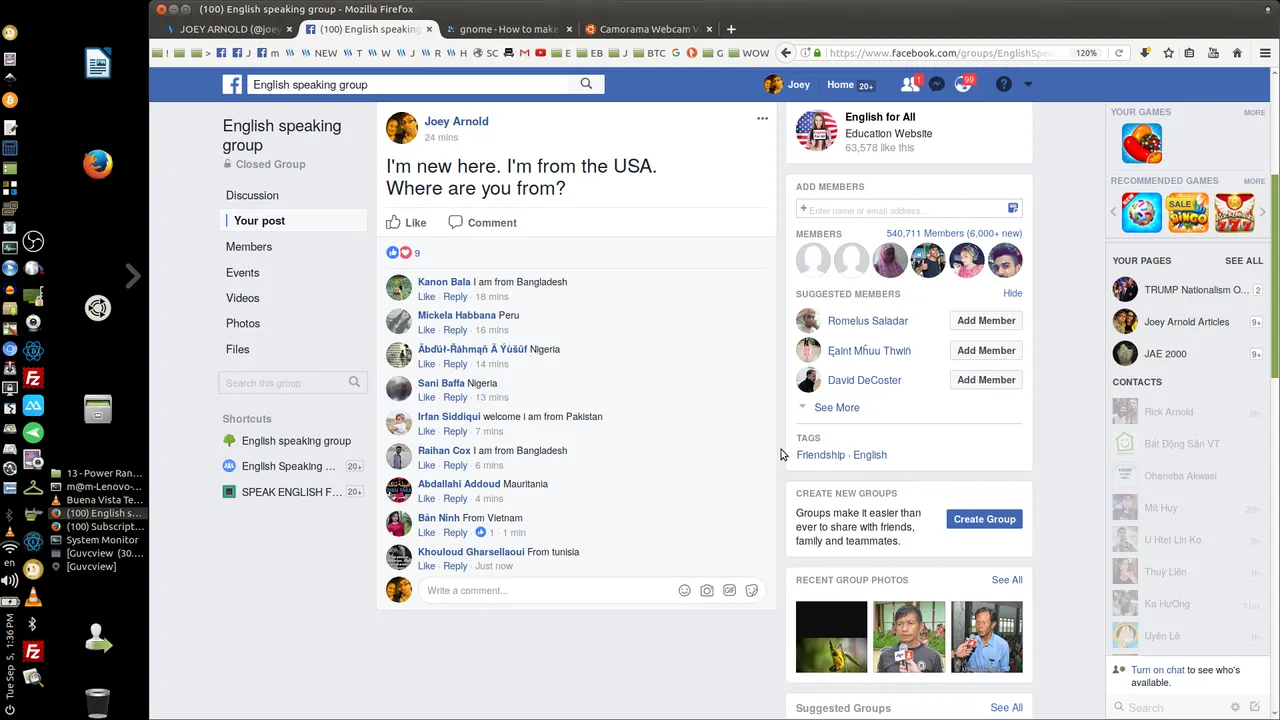The image size is (1280, 720).
Task: Open Khouloud Gharsellaoui's profile name
Action: click(x=471, y=552)
